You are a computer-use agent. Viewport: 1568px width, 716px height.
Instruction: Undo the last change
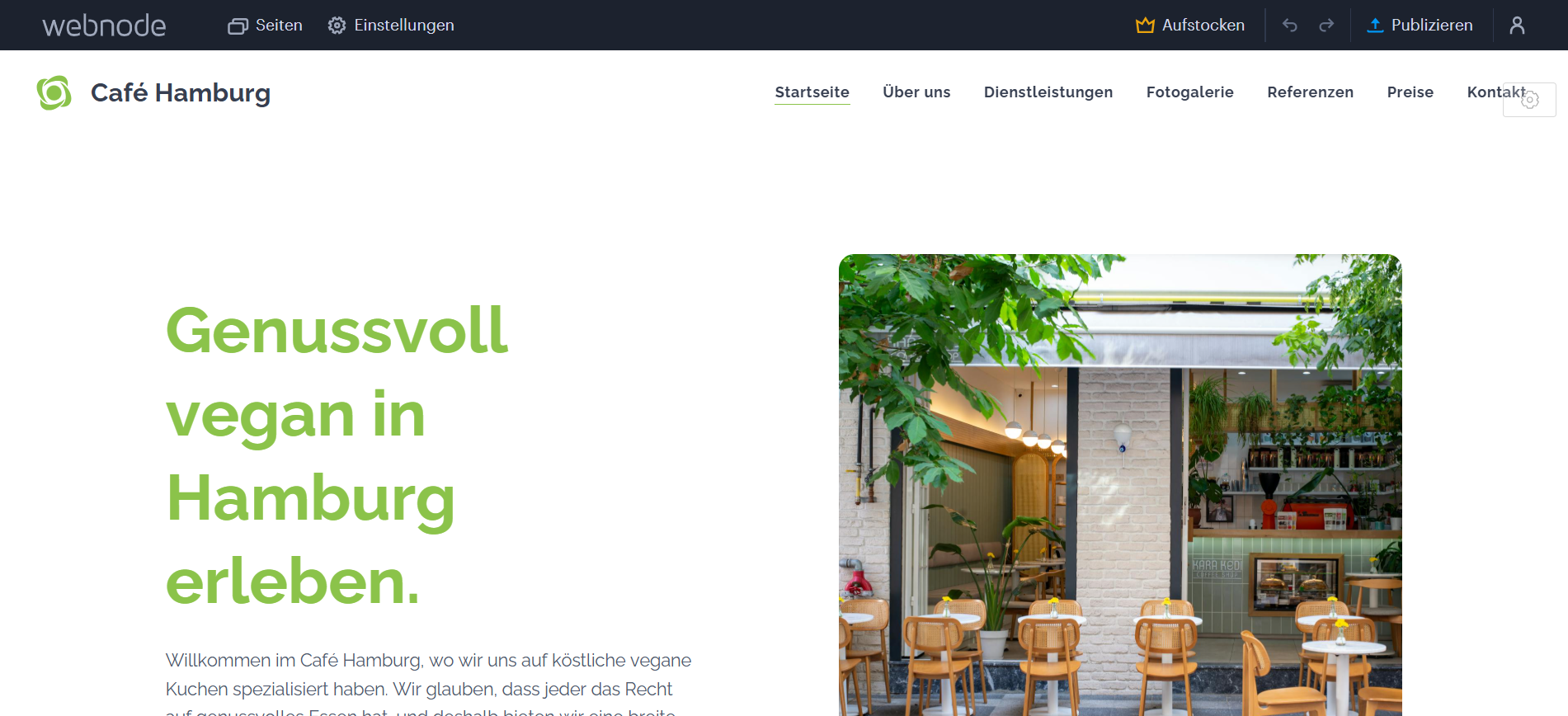(x=1290, y=26)
